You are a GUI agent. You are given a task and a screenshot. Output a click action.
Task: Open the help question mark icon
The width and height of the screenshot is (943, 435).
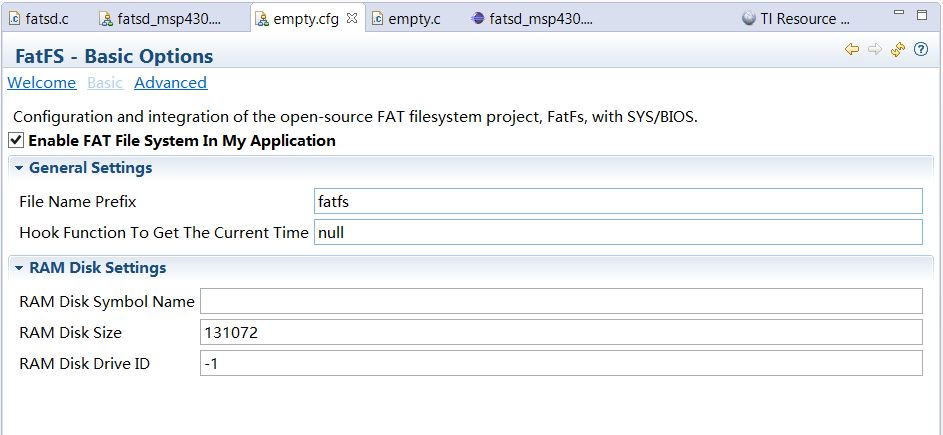(920, 49)
